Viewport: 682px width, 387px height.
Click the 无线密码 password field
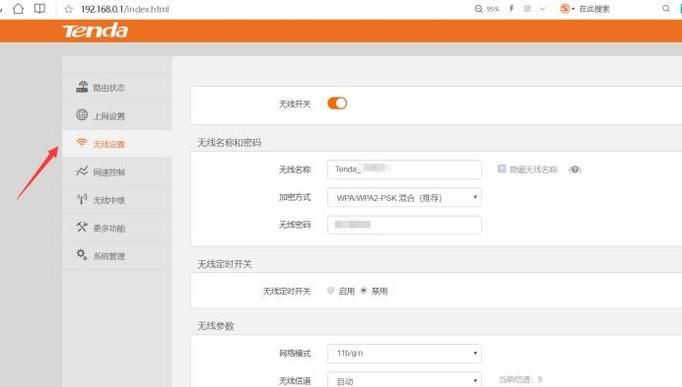(404, 225)
